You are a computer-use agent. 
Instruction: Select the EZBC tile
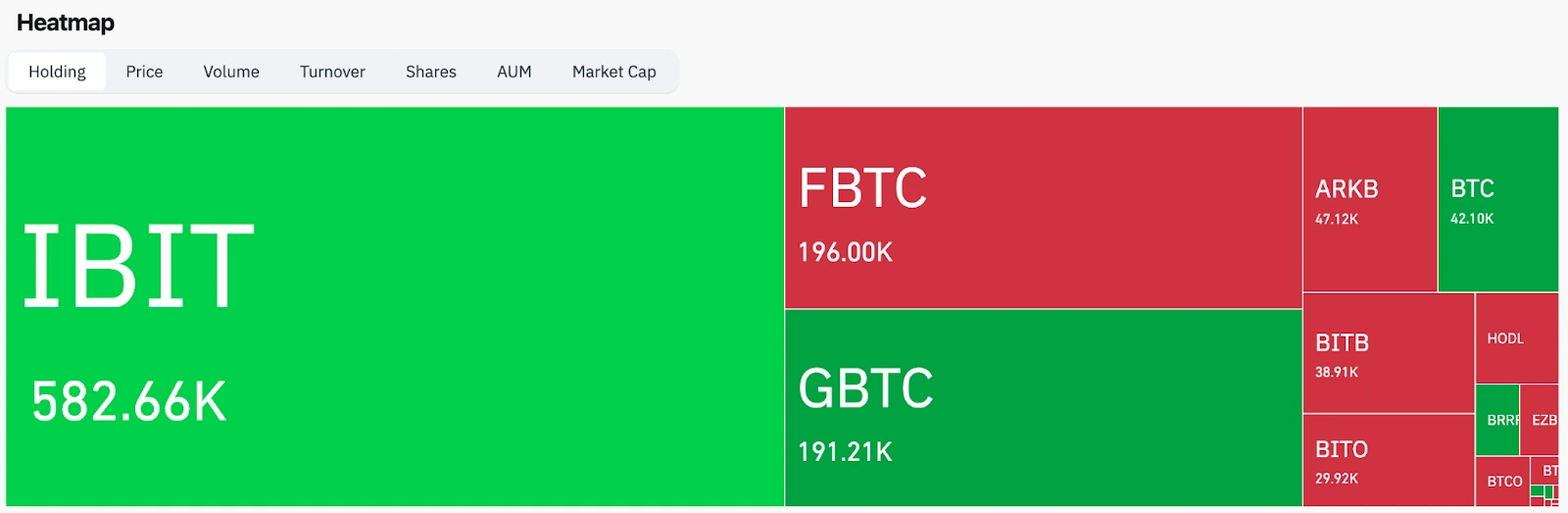pos(1540,420)
